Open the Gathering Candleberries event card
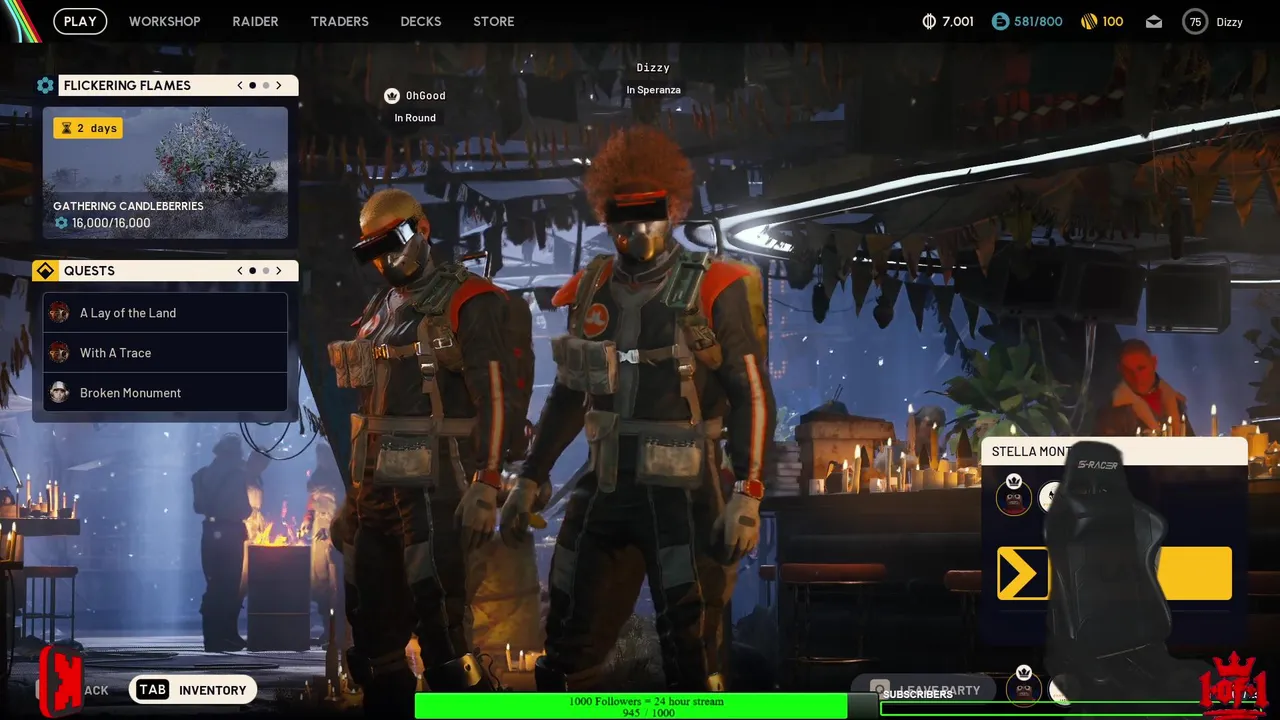The width and height of the screenshot is (1280, 720). click(165, 173)
